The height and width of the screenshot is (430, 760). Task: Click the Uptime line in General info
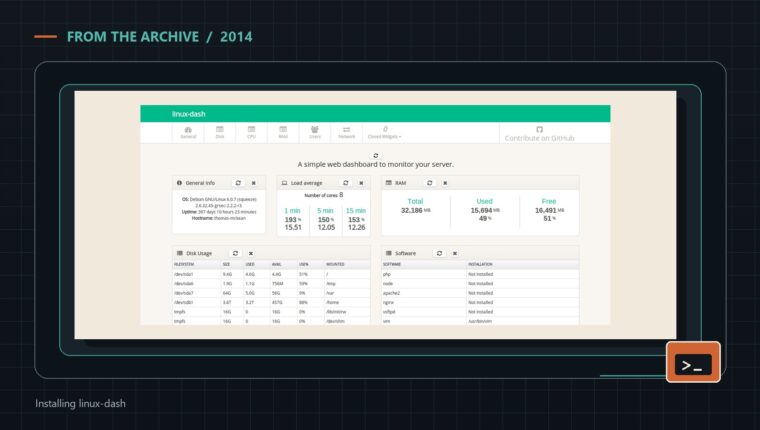[x=219, y=212]
